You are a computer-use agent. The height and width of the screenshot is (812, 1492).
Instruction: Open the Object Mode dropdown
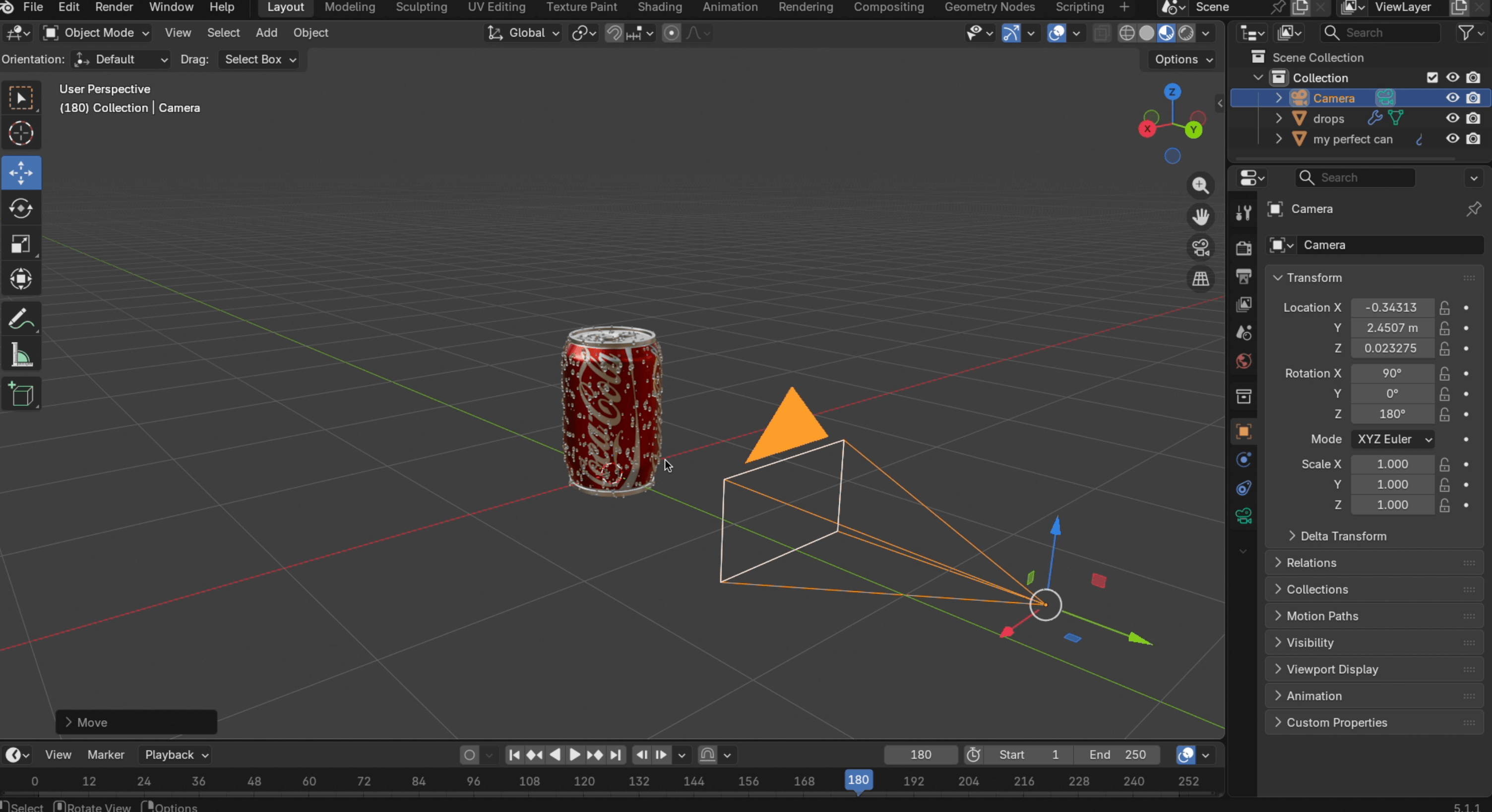97,33
